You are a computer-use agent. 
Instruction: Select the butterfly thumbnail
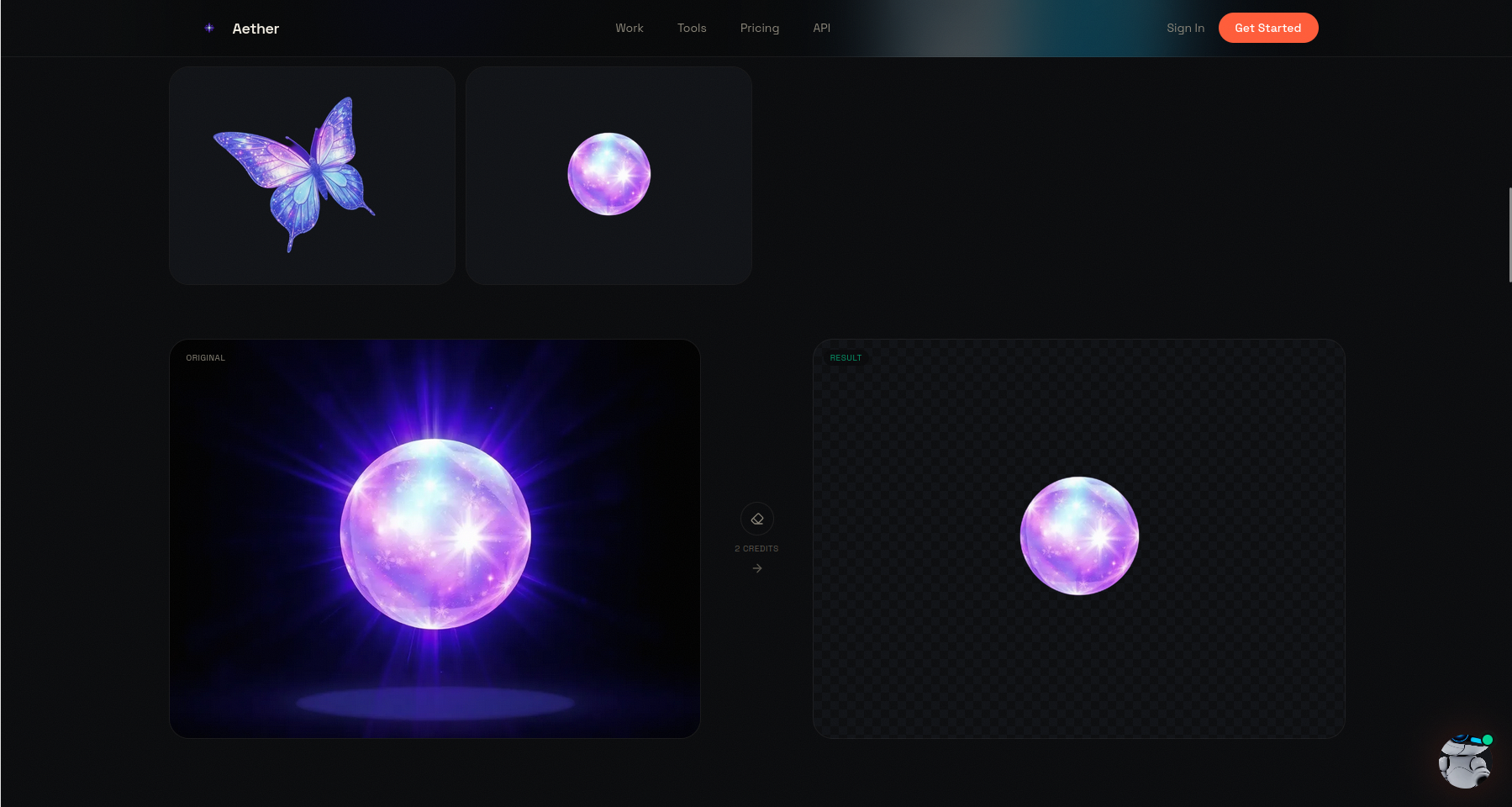[x=312, y=175]
